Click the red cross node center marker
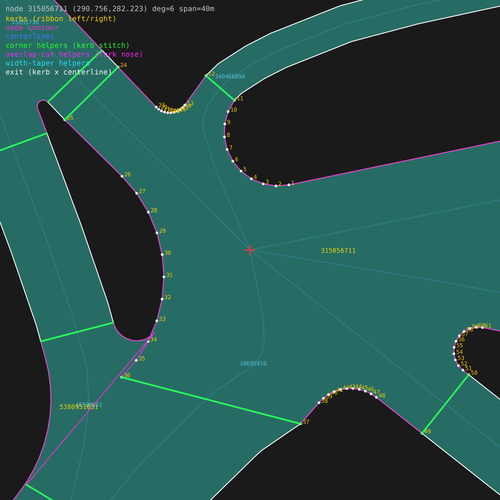This screenshot has width=500, height=500. 250,250
